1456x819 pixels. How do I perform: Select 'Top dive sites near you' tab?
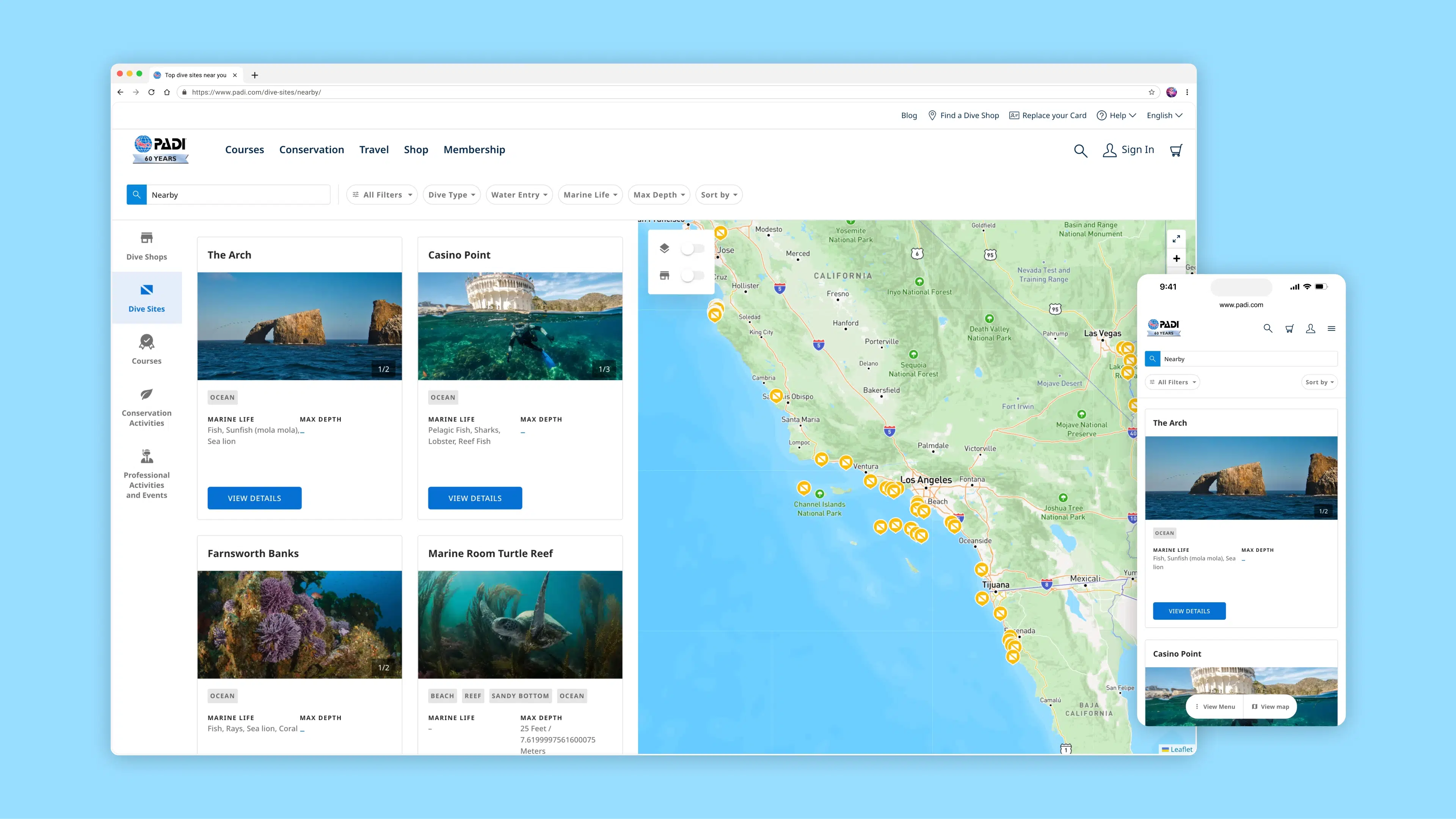196,75
